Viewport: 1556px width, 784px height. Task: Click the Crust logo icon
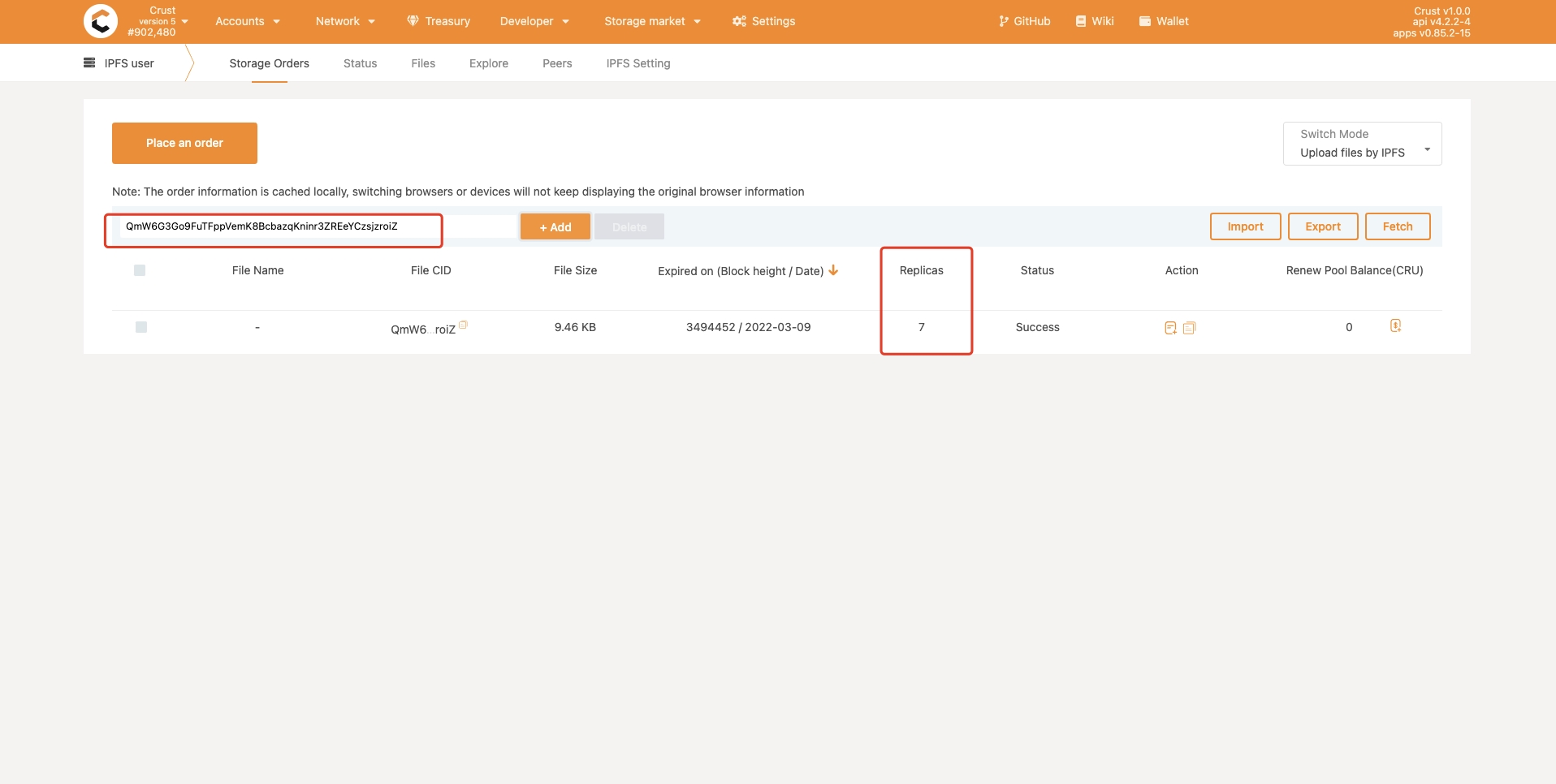[101, 21]
